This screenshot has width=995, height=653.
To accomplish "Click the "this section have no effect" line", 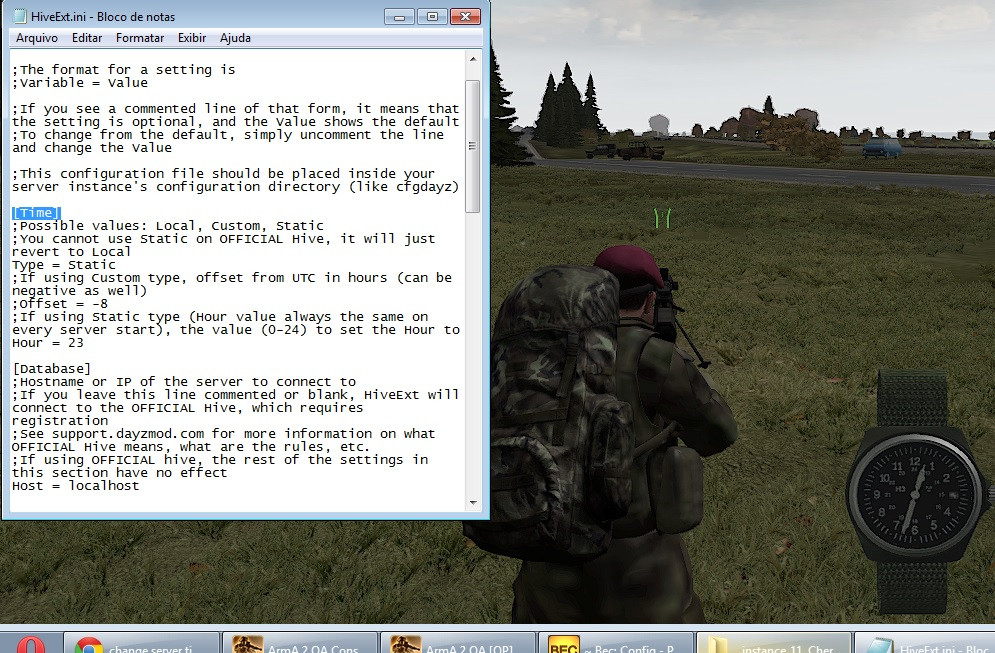I will pos(119,473).
